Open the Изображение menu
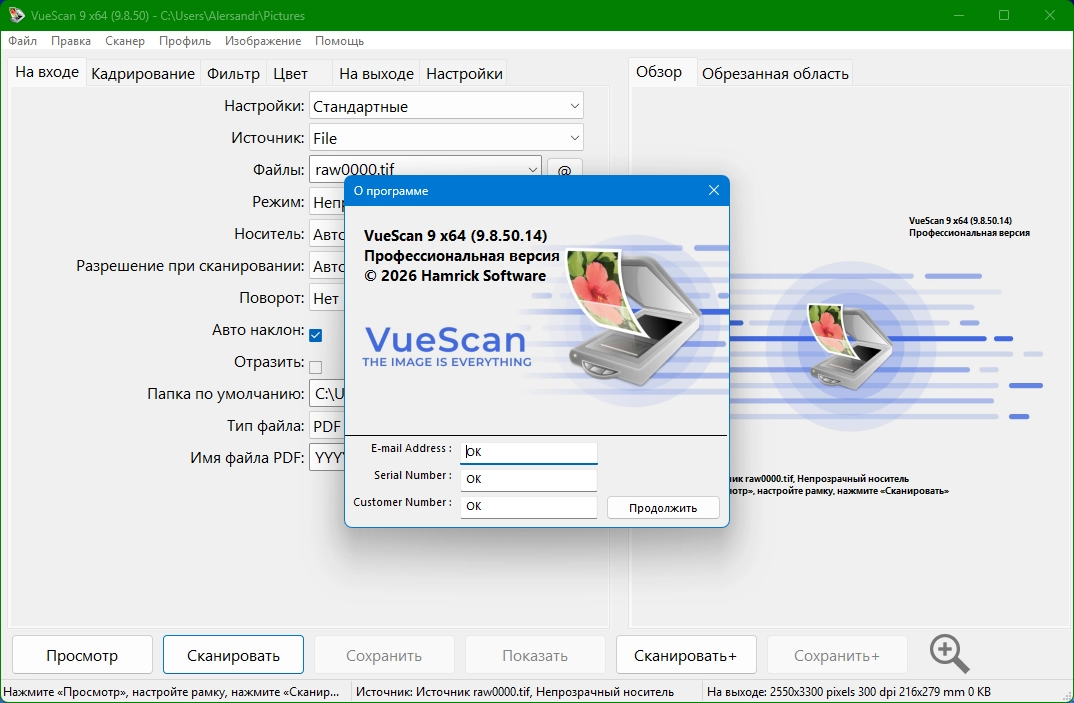The image size is (1074, 703). (263, 40)
